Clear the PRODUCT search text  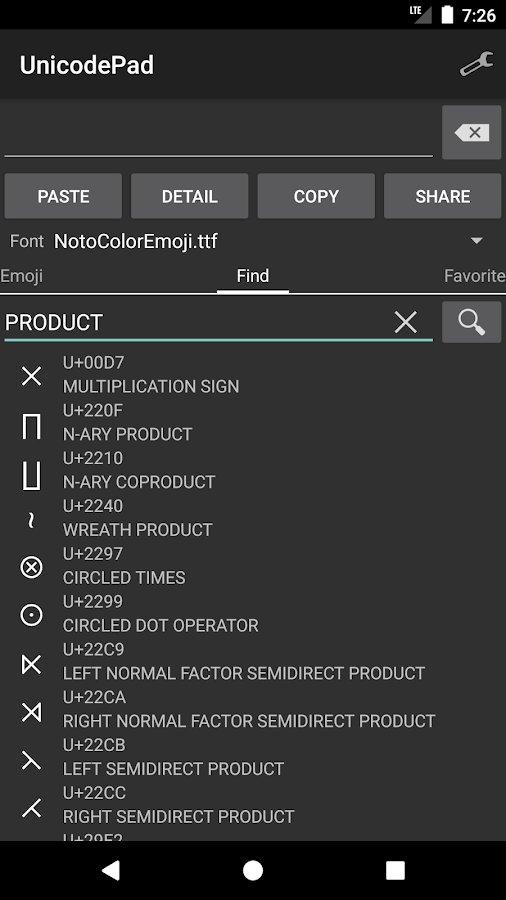406,323
